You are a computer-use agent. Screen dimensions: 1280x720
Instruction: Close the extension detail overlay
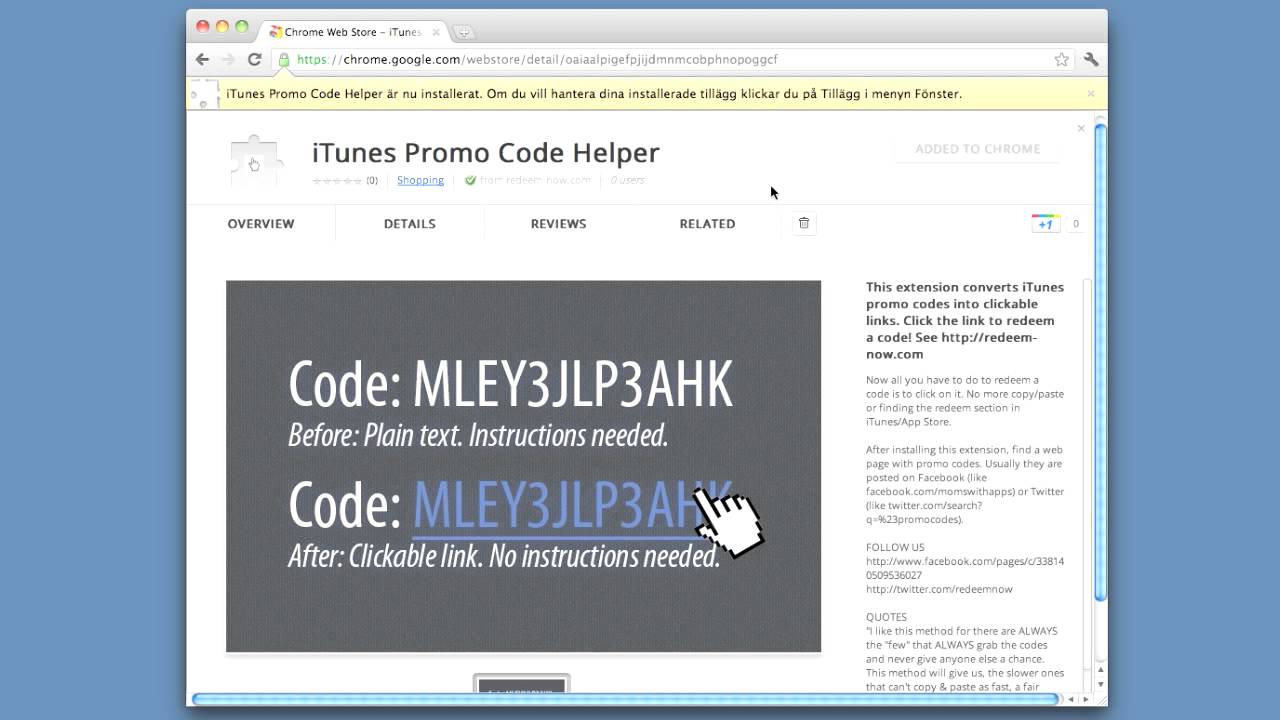pos(1081,128)
